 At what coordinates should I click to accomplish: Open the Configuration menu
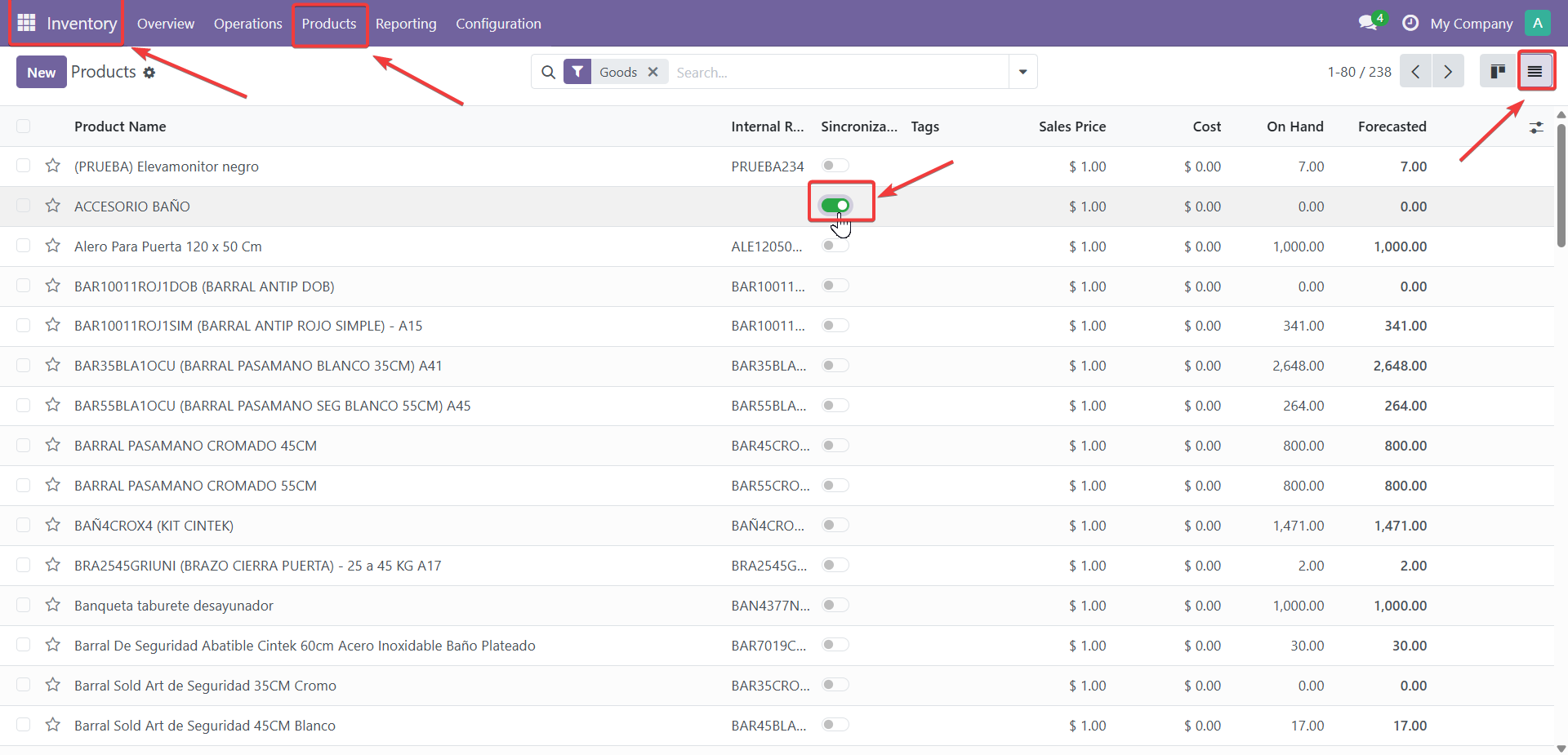point(498,24)
